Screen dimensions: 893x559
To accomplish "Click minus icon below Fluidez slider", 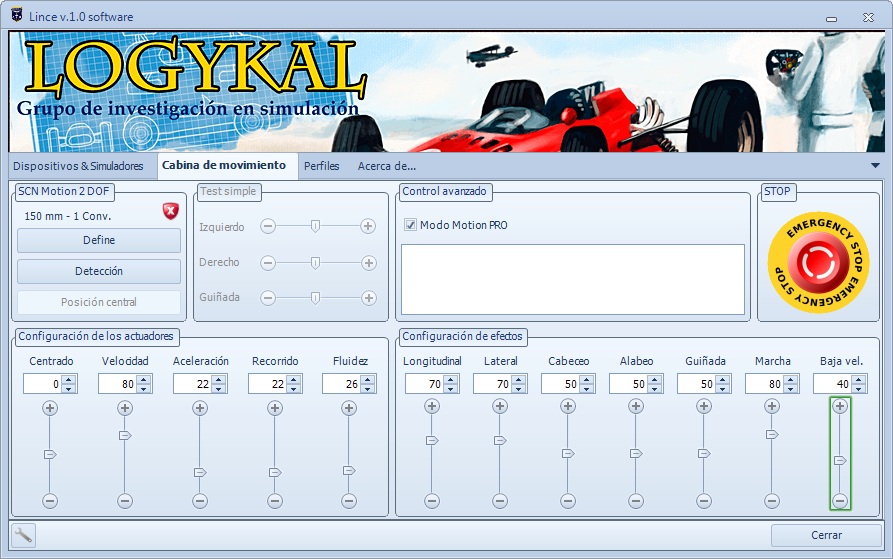I will coord(349,501).
